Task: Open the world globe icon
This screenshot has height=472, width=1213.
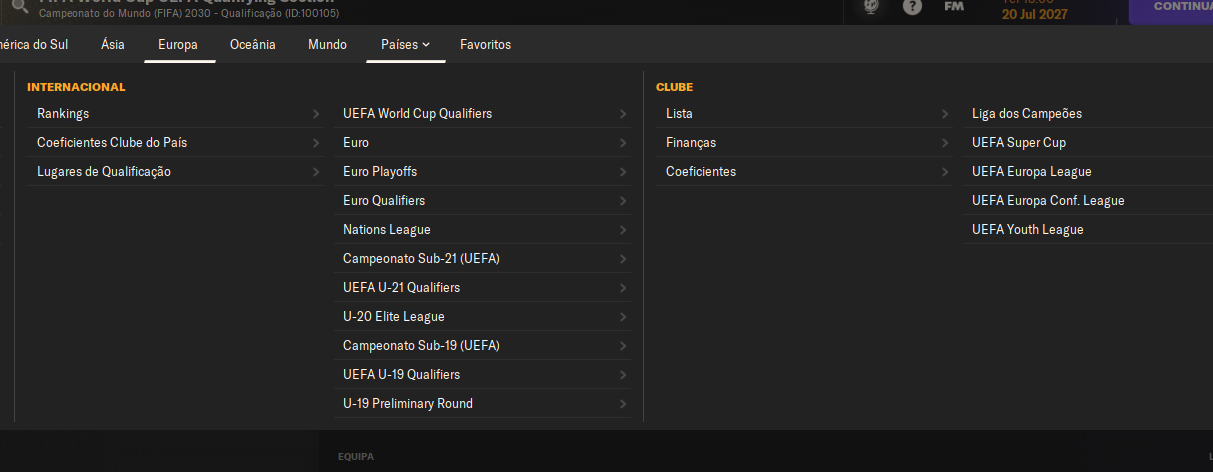Action: pyautogui.click(x=872, y=7)
